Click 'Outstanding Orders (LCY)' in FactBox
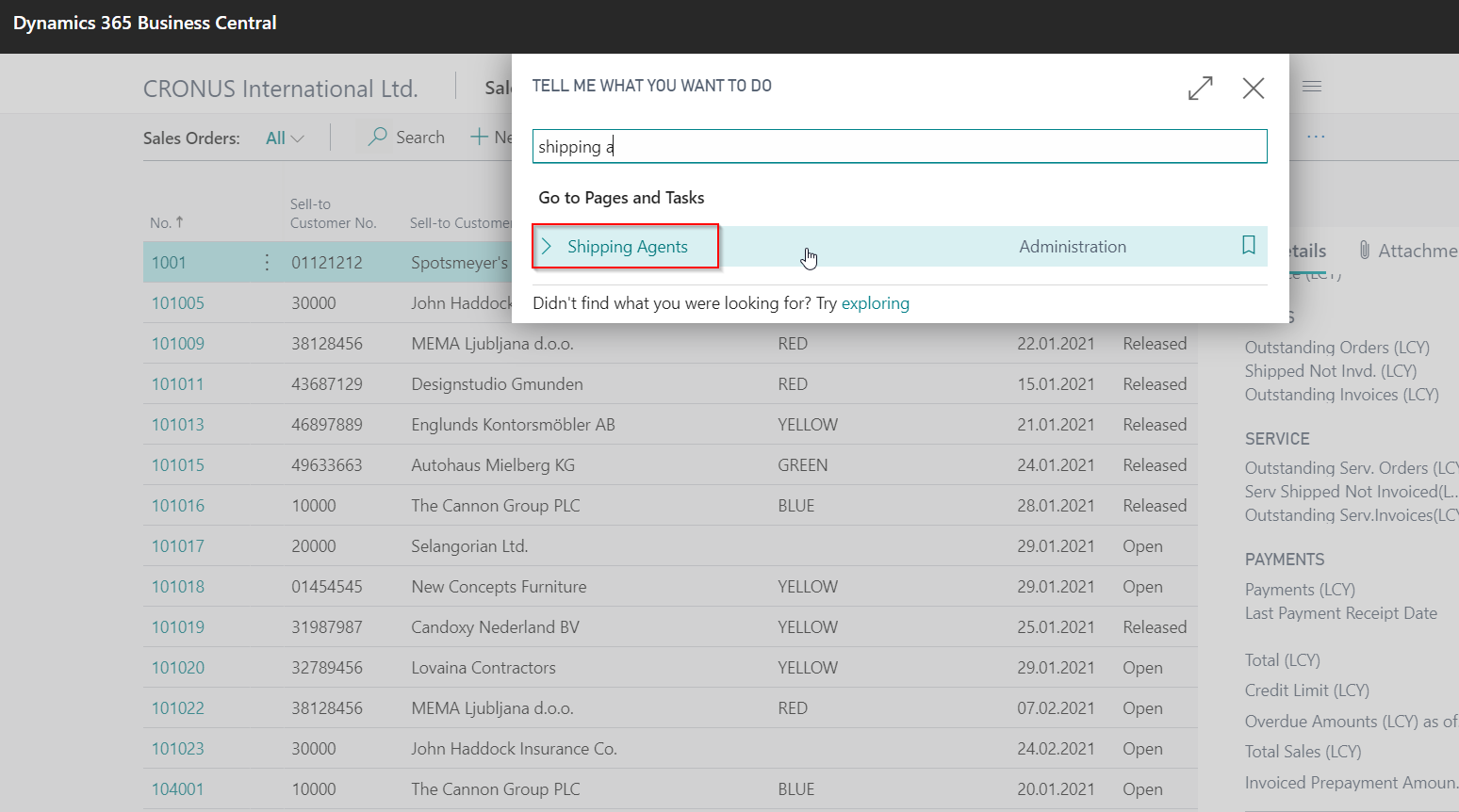 (1337, 348)
